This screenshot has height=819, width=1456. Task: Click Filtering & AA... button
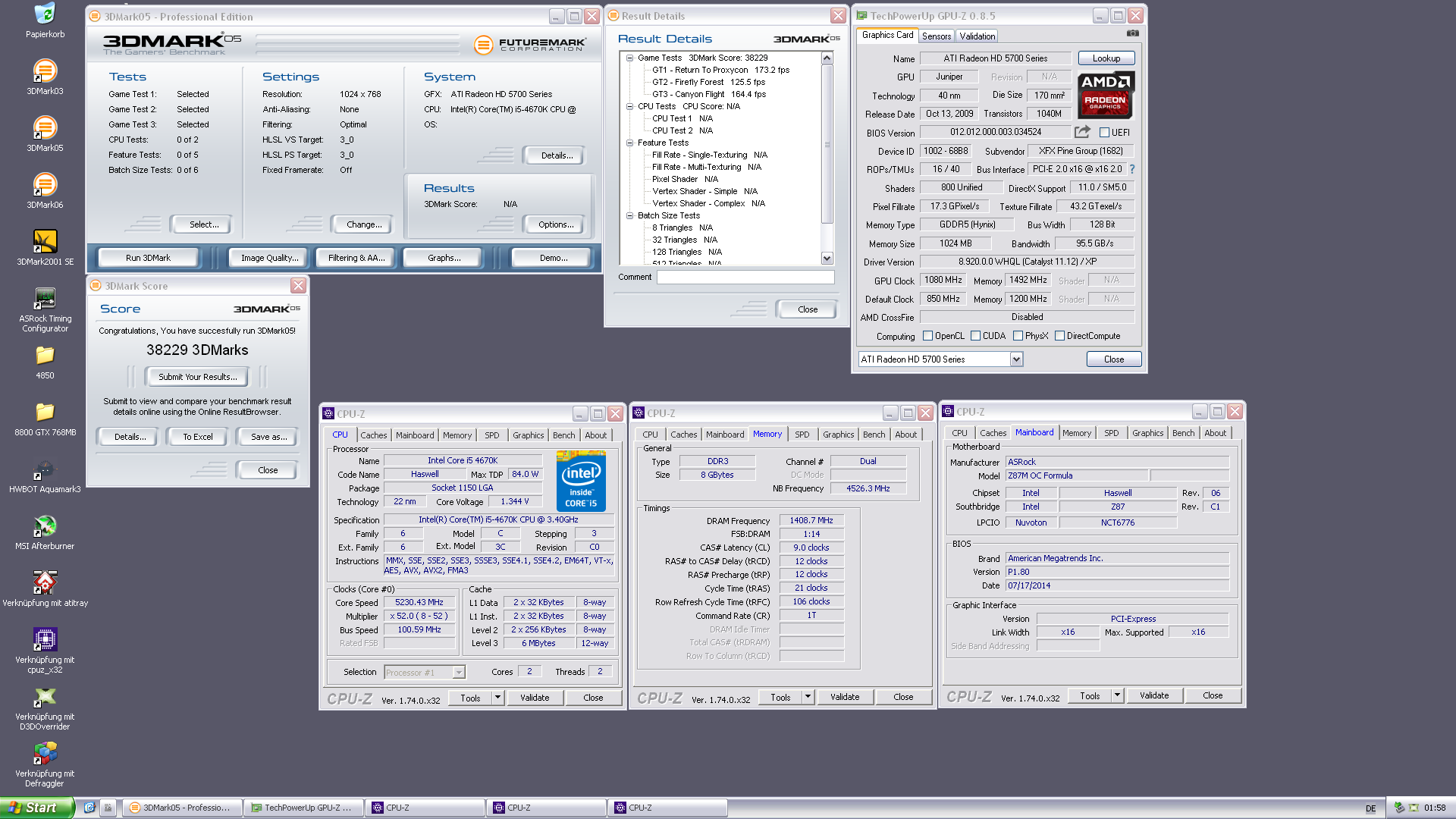click(356, 258)
